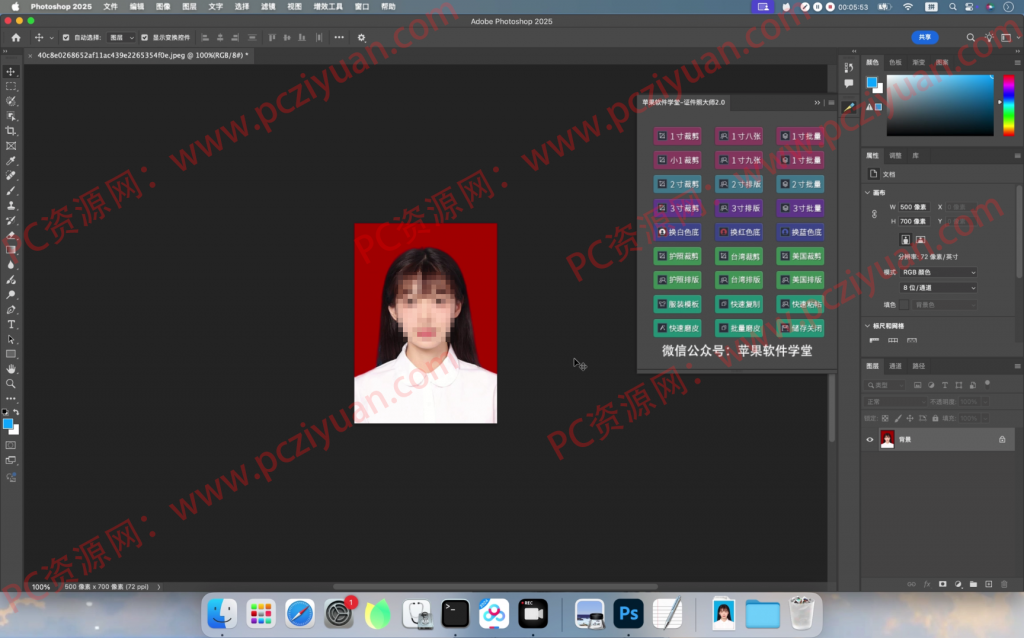1024x638 pixels.
Task: Swap foreground and background colors
Action: click(x=16, y=412)
